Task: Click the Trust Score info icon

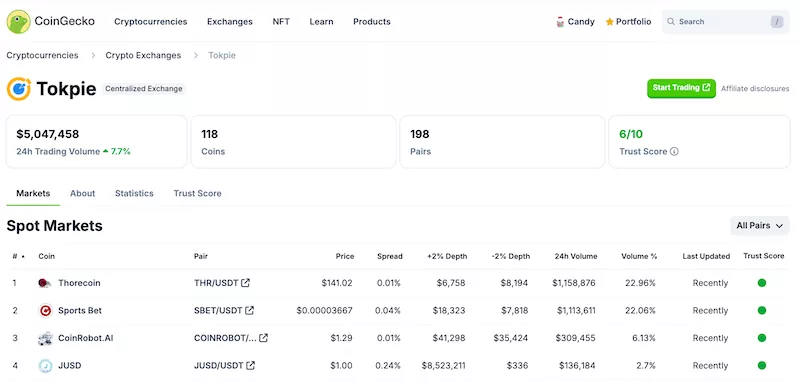Action: click(674, 151)
